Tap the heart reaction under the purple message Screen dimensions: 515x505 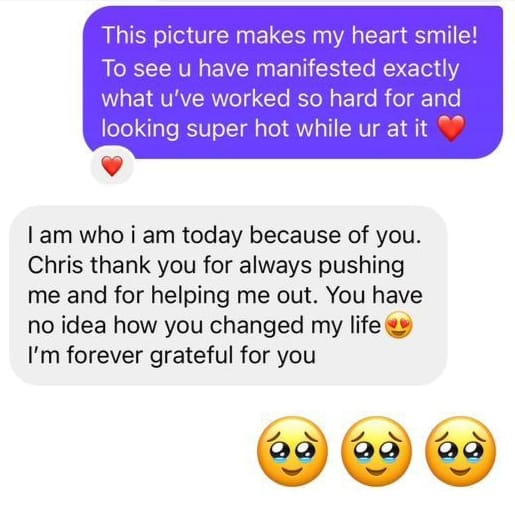(x=112, y=166)
